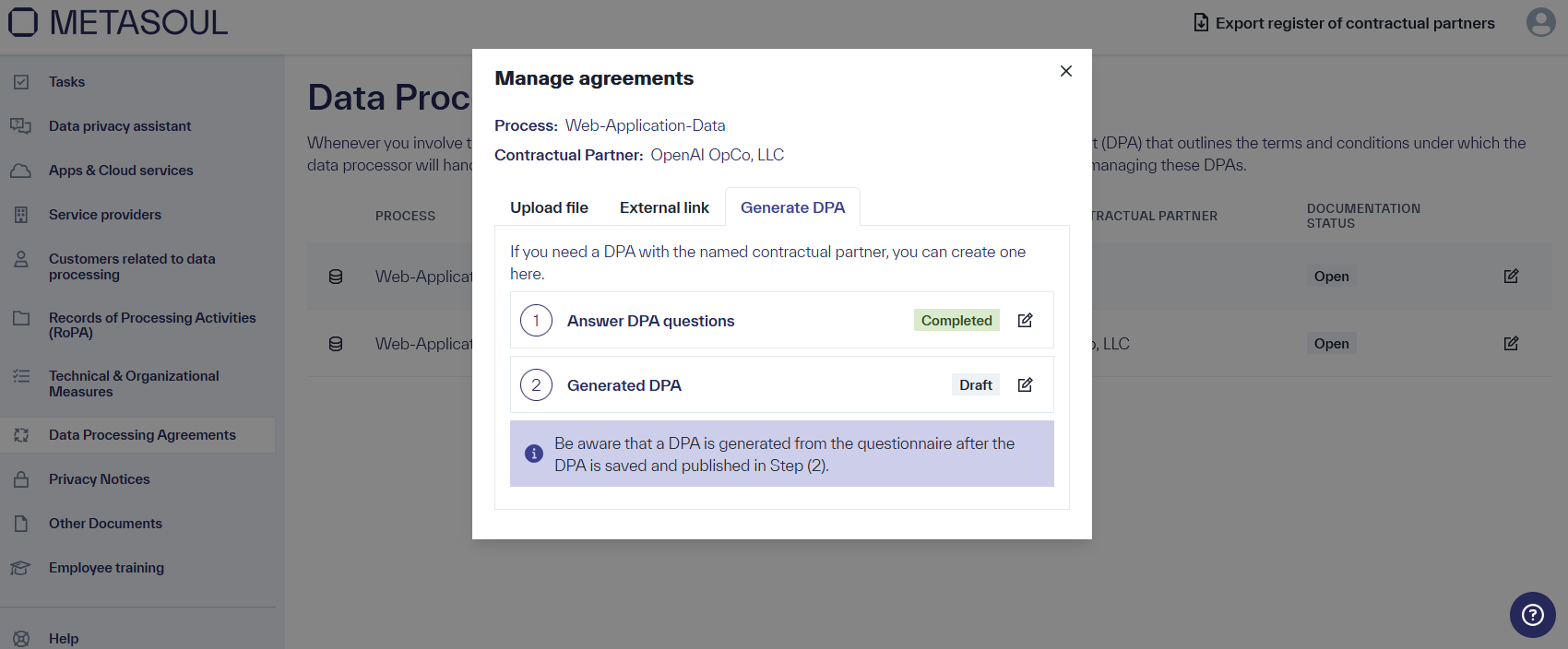Viewport: 1568px width, 649px height.
Task: Click the Other Documents file icon
Action: coord(21,524)
